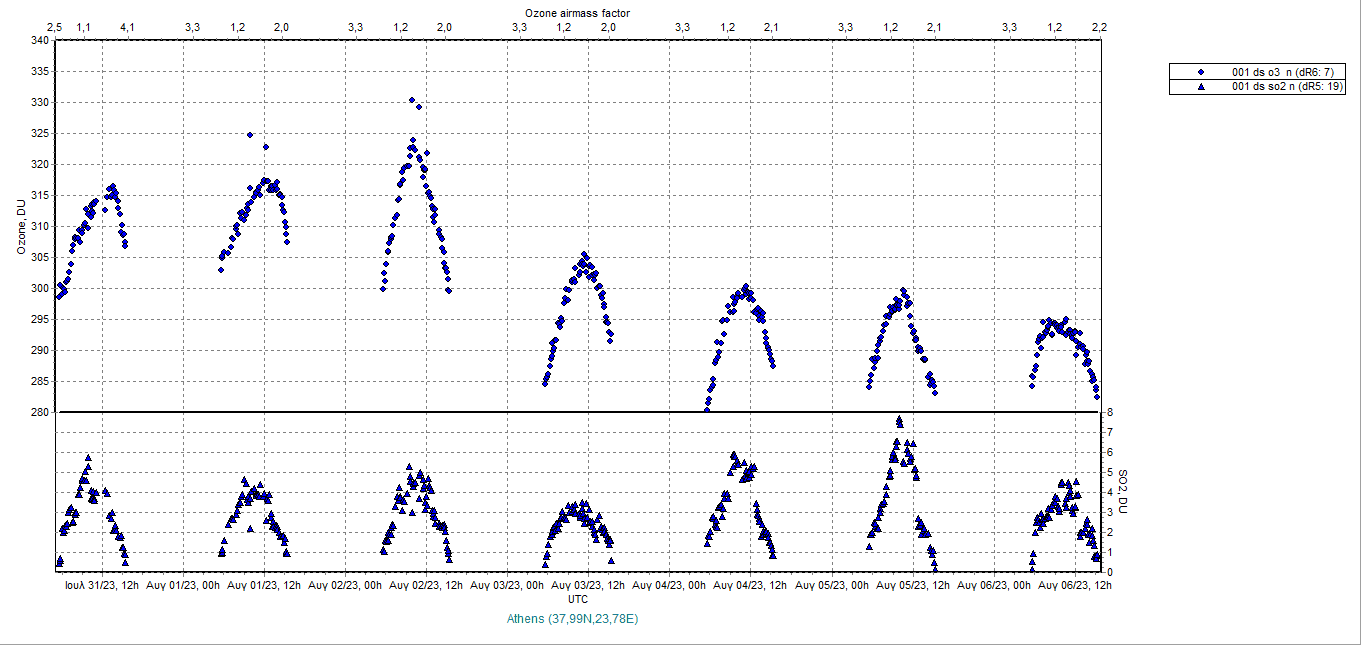This screenshot has height=645, width=1361.
Task: Click the lowest ozone diamond at 280 DU
Action: [707, 410]
